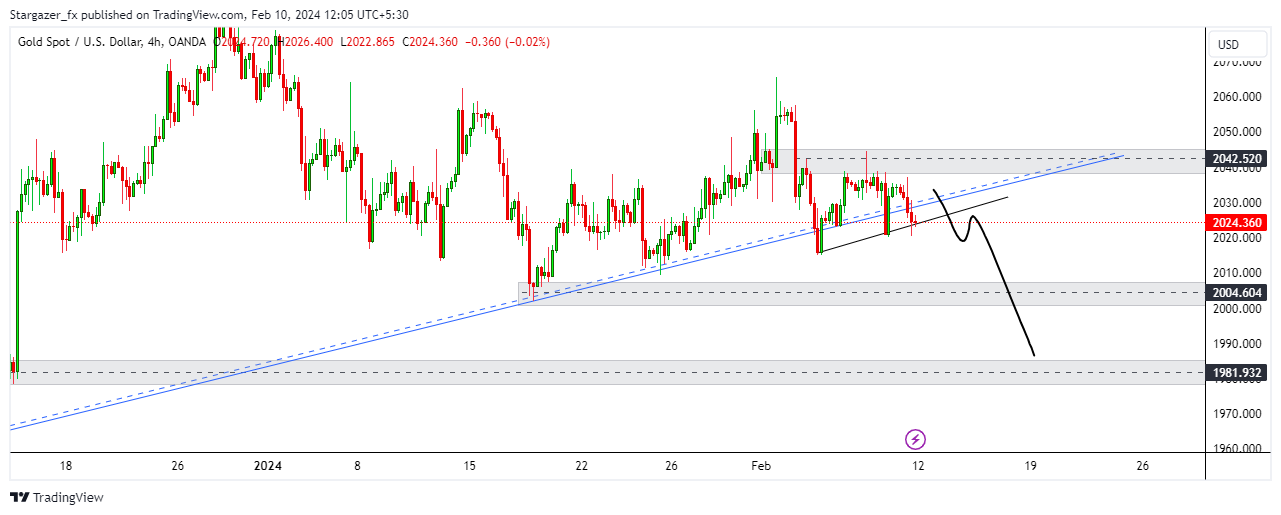Viewport: 1281px width, 515px height.
Task: Click the 1970.000 price axis label
Action: point(1239,413)
